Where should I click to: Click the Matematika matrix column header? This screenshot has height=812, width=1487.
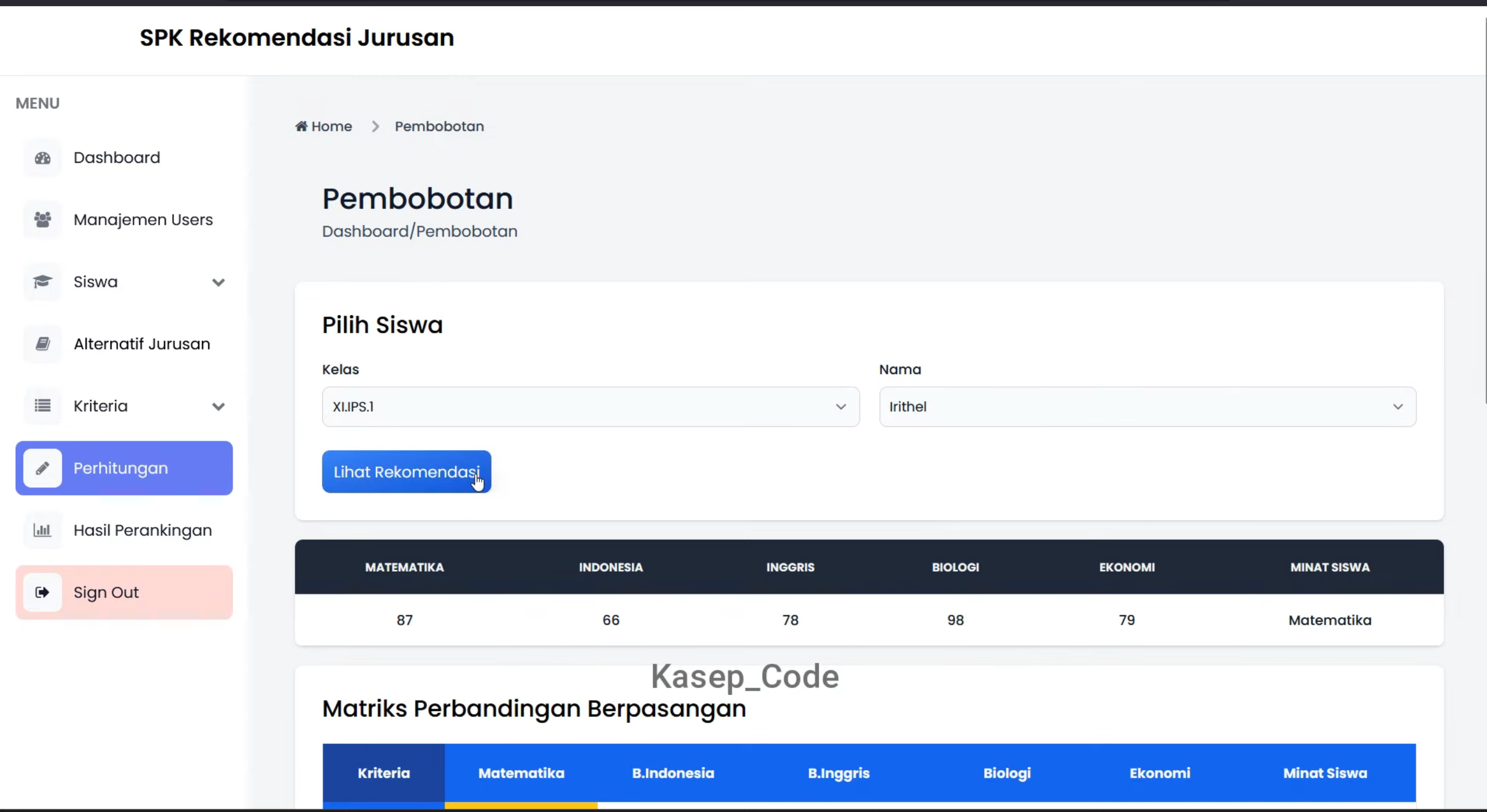pos(521,773)
